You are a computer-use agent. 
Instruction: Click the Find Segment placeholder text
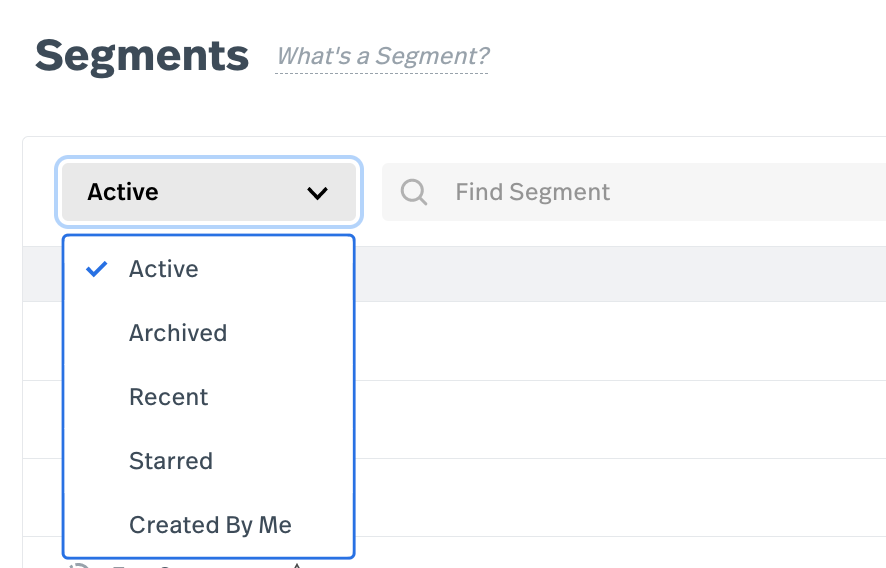[532, 192]
